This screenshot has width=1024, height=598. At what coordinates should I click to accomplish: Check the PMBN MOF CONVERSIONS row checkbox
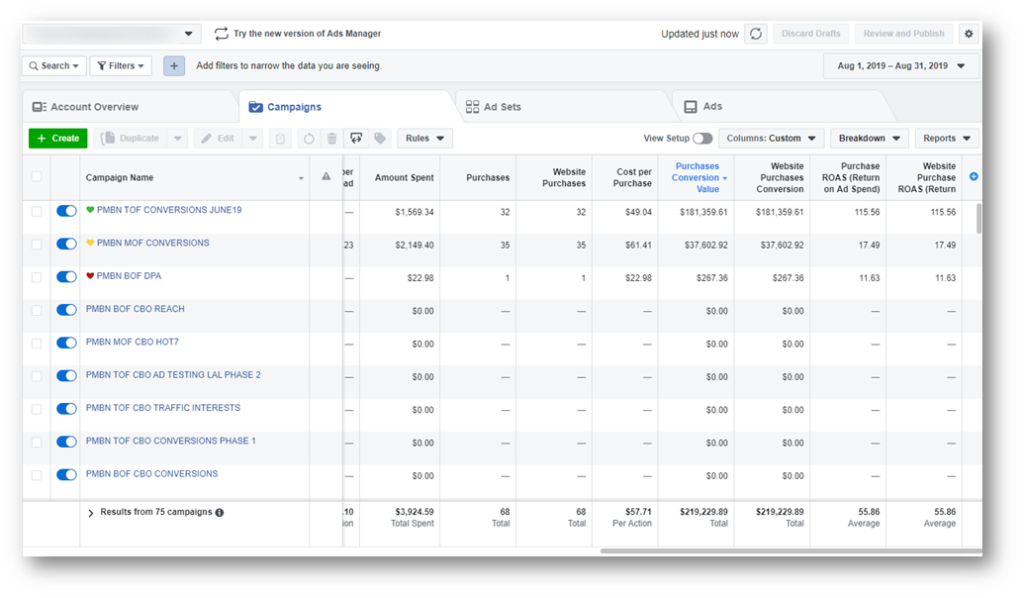click(37, 244)
